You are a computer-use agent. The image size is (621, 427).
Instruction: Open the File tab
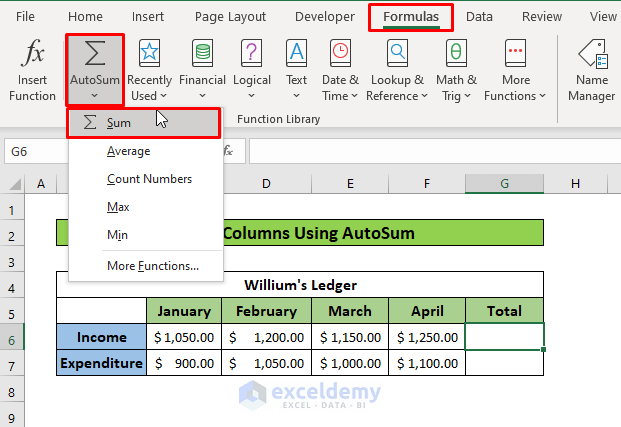[25, 17]
